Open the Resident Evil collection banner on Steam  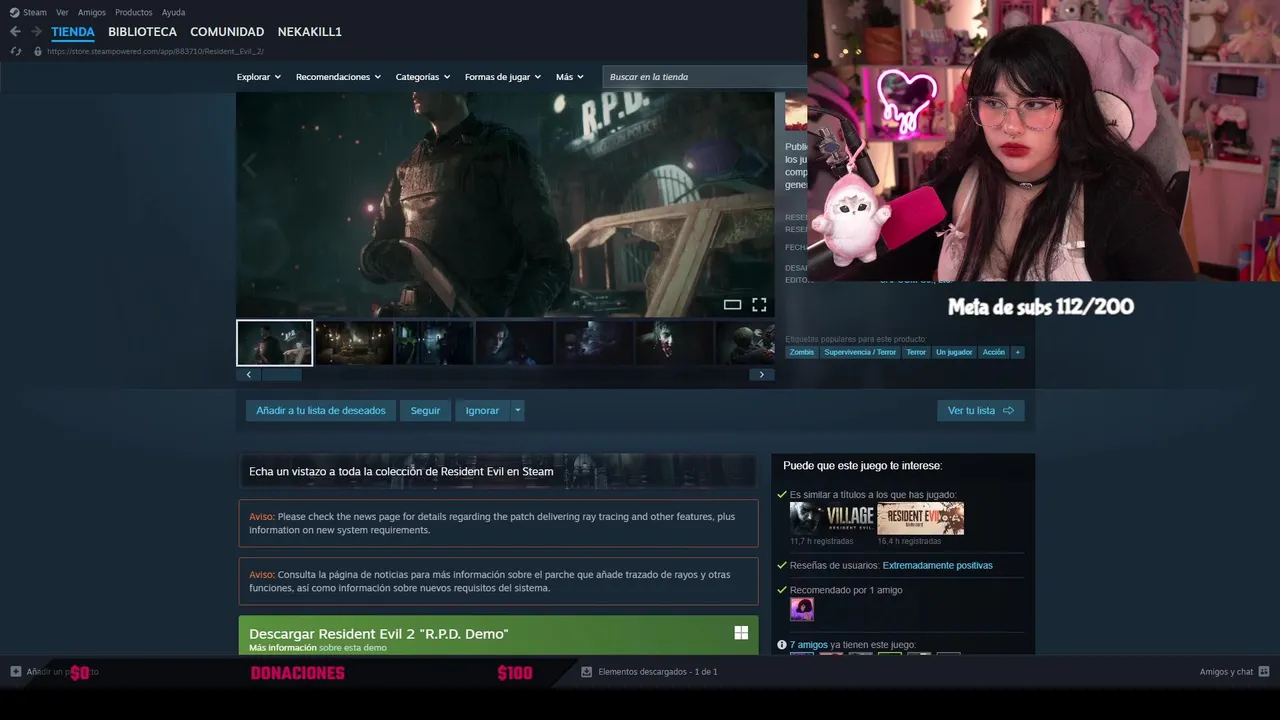[x=498, y=471]
